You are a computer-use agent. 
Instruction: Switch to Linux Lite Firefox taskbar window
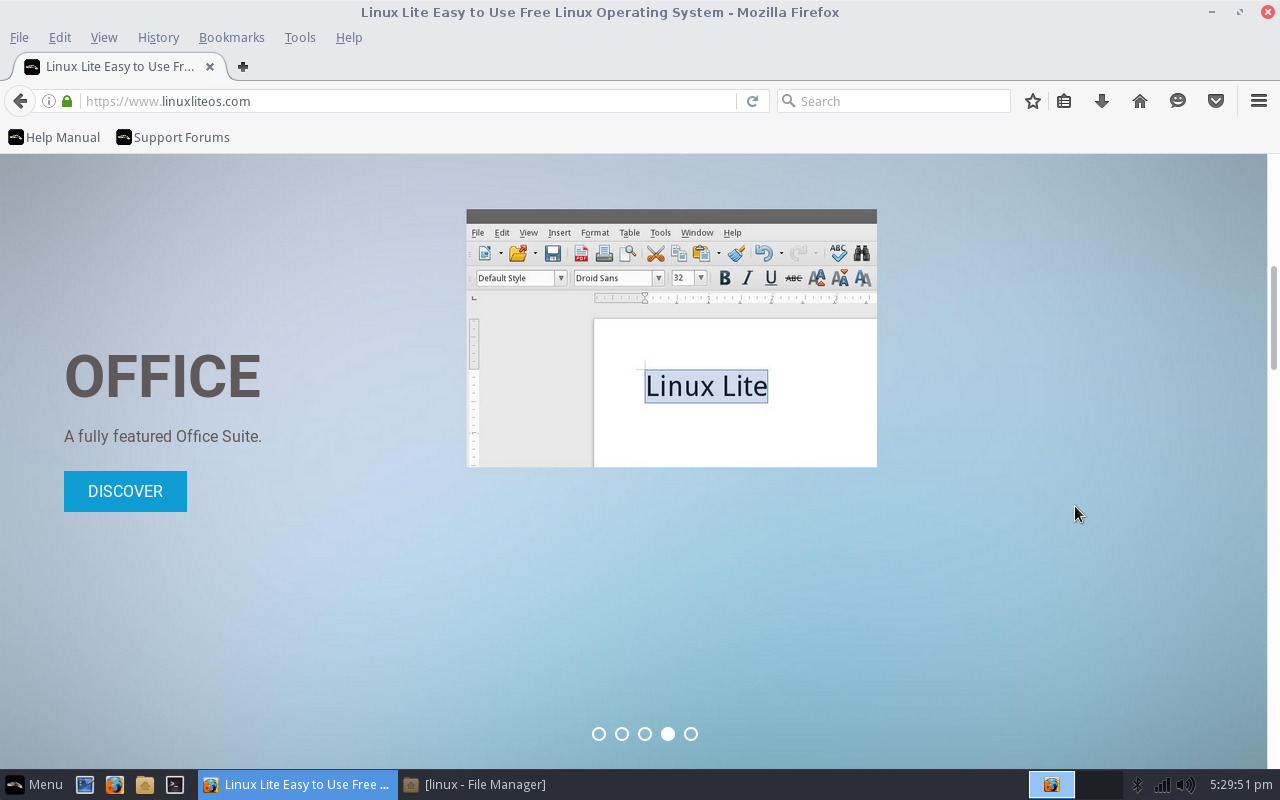tap(297, 784)
